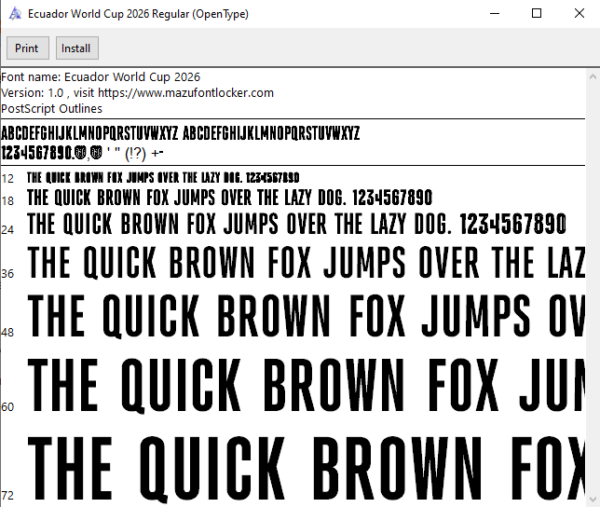Minimize the font viewer window
Viewport: 600px width, 507px height.
[495, 14]
